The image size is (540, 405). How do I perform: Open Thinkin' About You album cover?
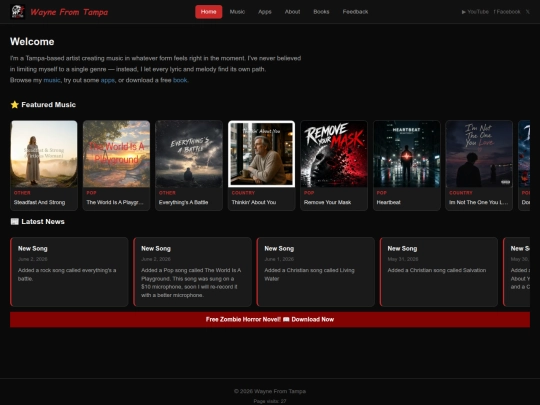261,154
